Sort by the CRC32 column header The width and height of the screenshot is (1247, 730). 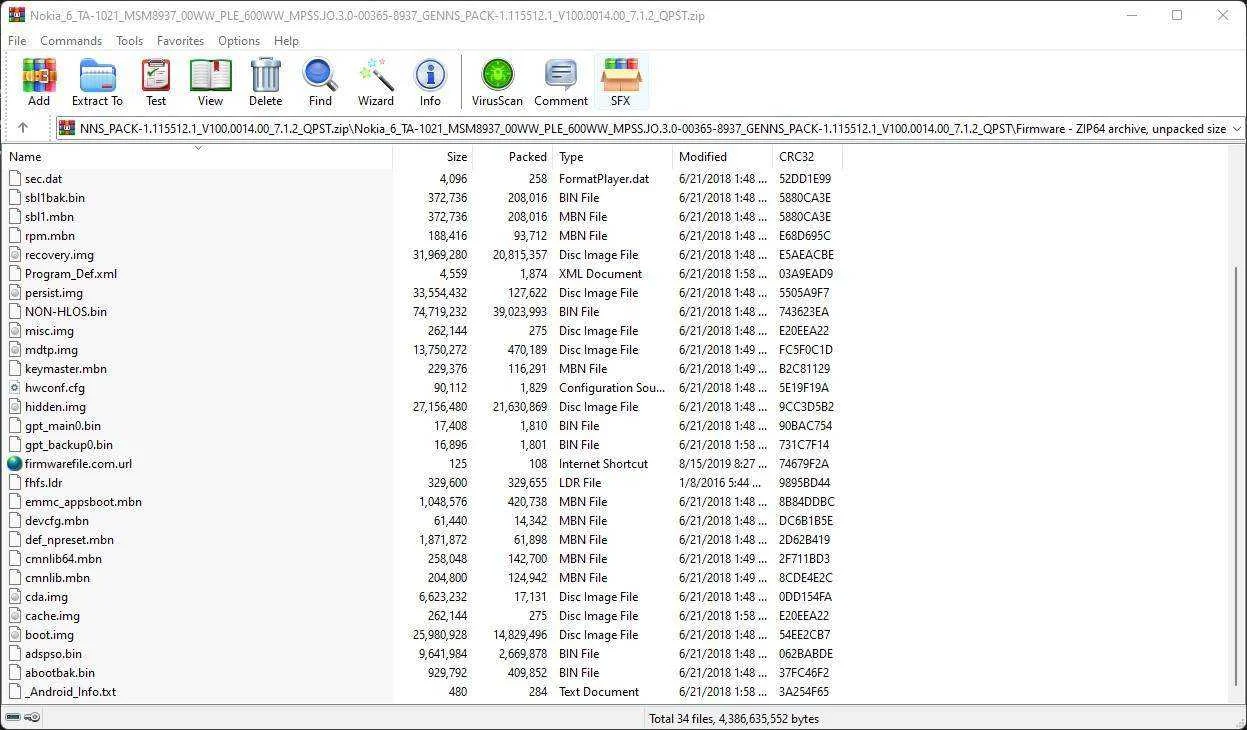(808, 157)
